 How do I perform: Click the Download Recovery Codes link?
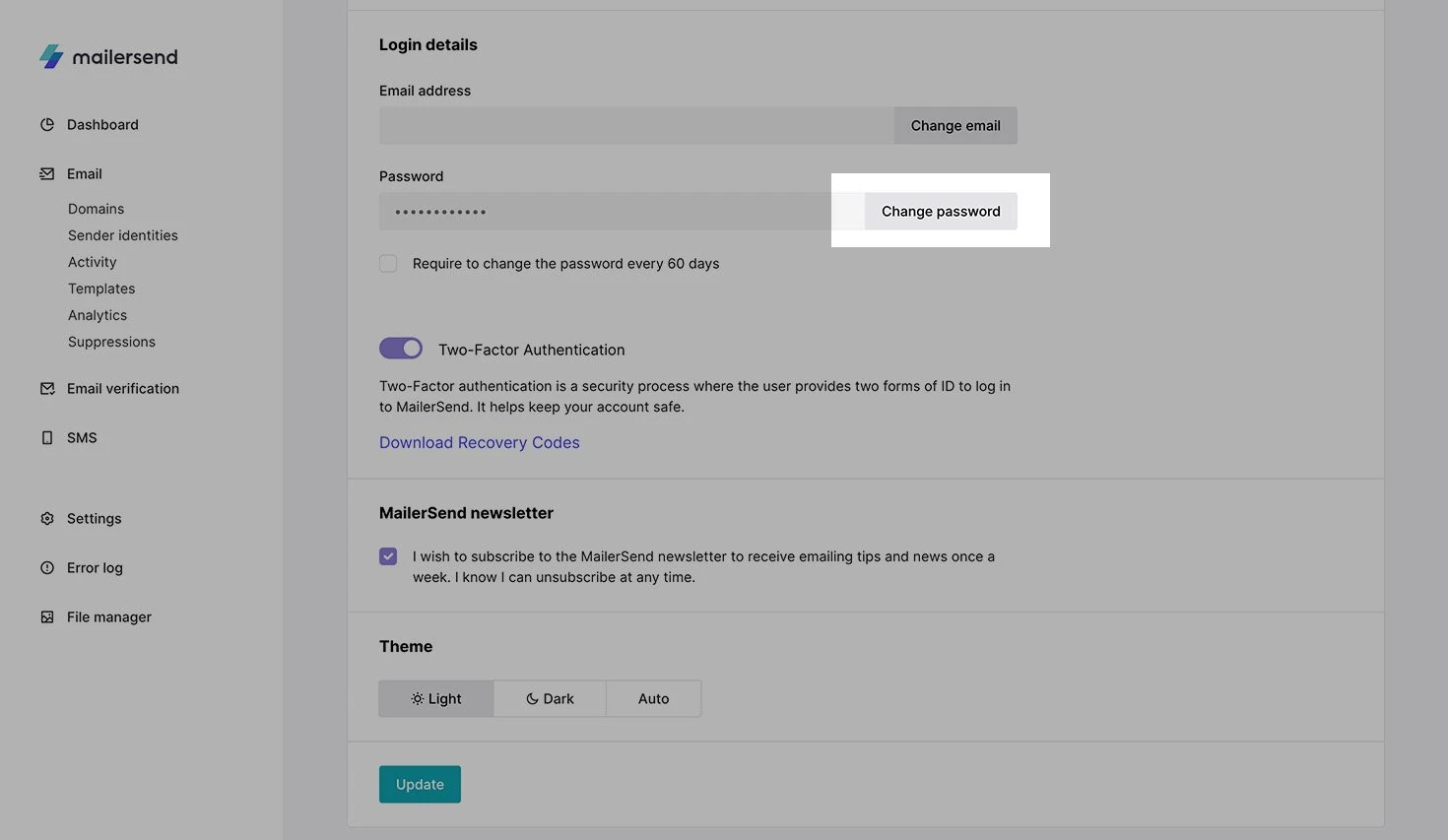click(x=480, y=443)
